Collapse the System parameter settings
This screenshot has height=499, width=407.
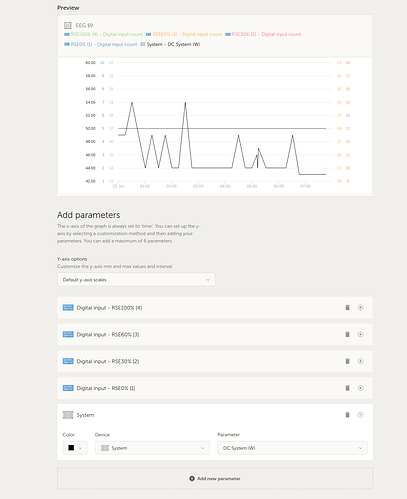[x=360, y=415]
